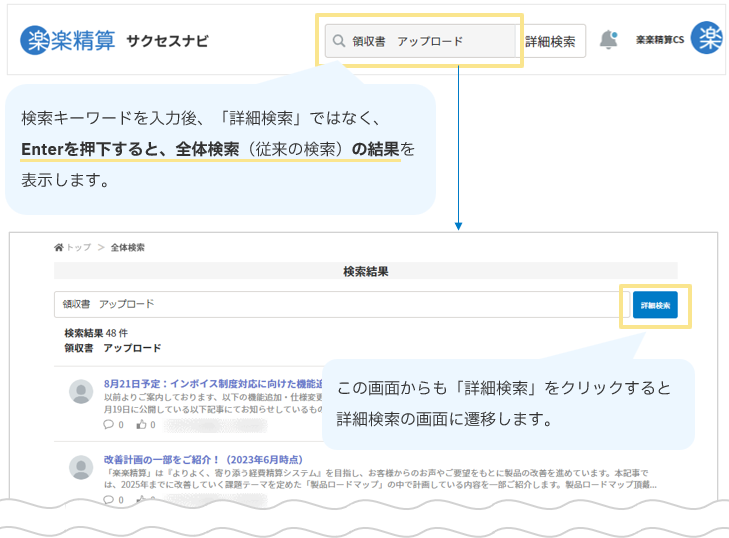729x538 pixels.
Task: Click the author avatar of the 改善計画 post
Action: (81, 467)
